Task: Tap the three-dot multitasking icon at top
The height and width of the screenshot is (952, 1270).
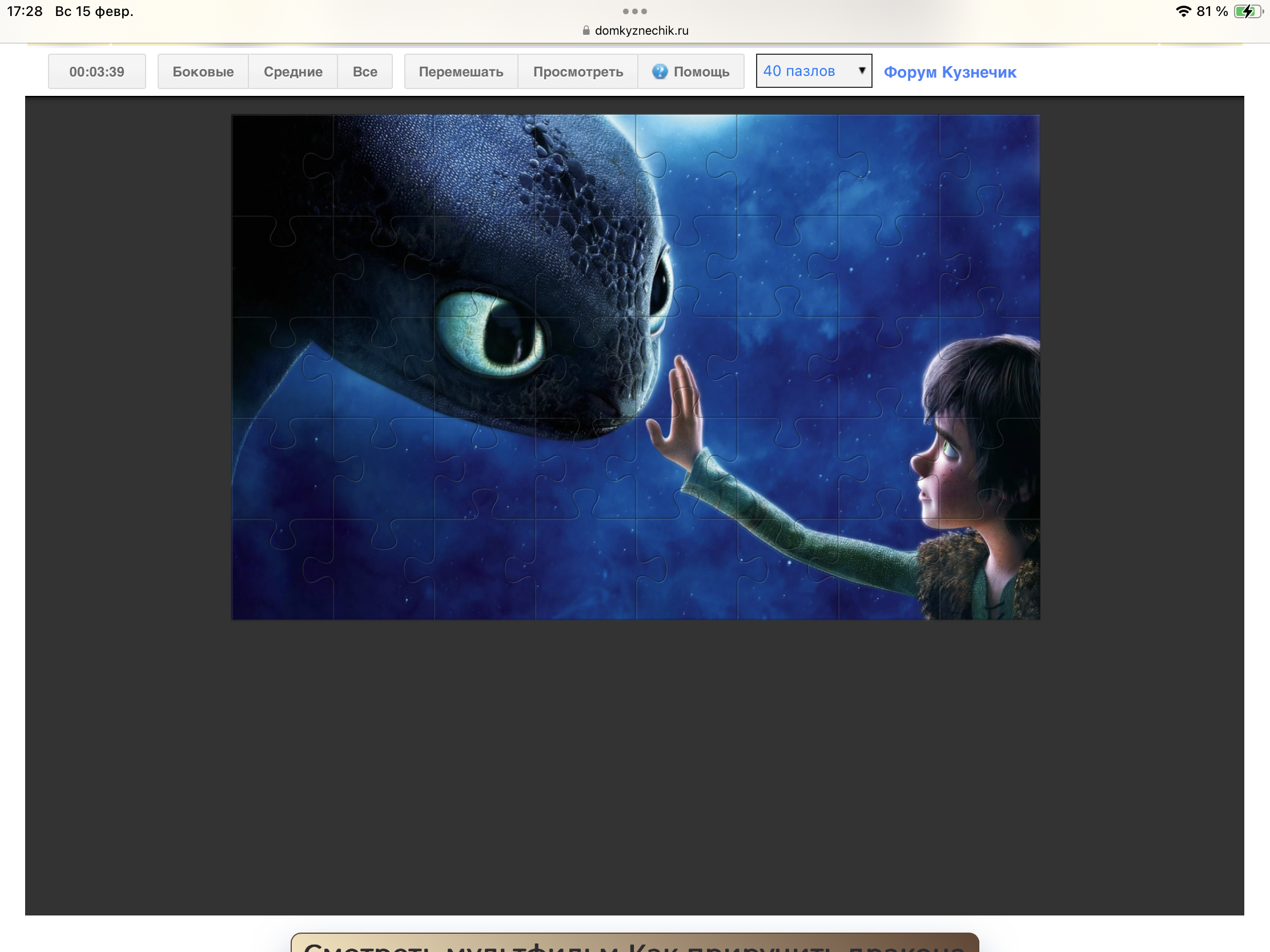Action: coord(634,11)
